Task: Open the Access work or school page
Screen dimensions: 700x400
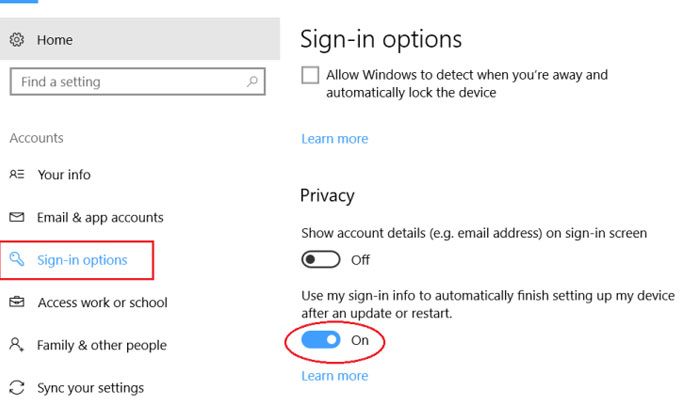Action: click(x=102, y=302)
